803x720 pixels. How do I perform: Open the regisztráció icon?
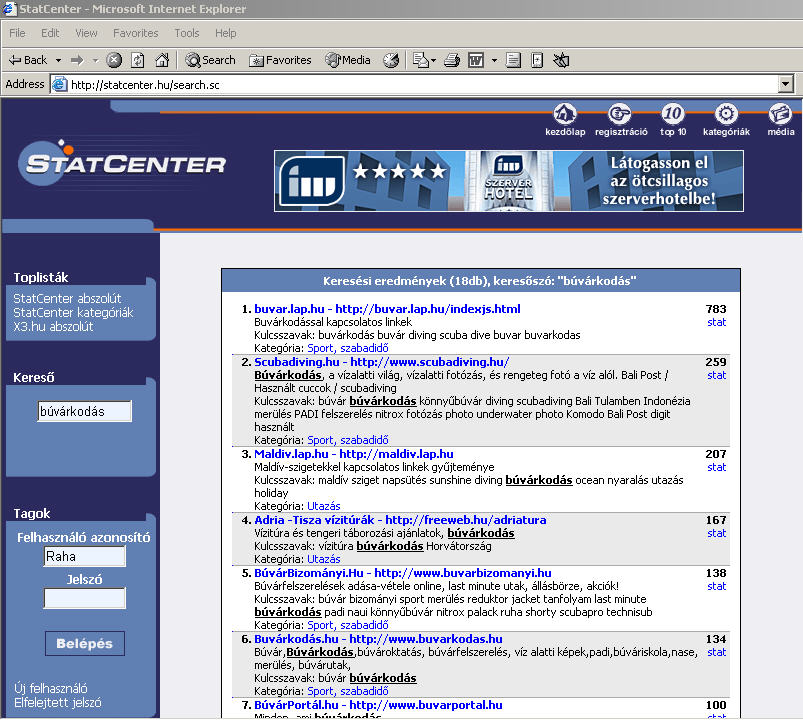621,120
